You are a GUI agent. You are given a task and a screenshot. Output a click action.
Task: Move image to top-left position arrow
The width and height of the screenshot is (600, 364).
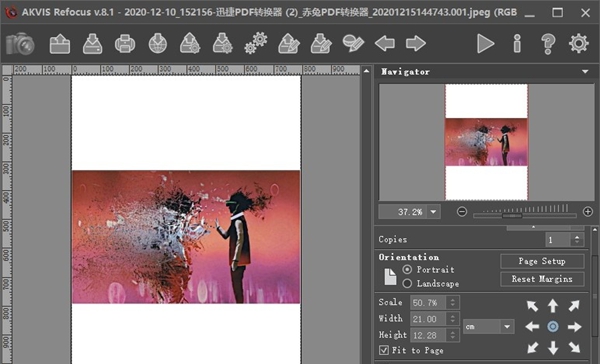pos(532,306)
